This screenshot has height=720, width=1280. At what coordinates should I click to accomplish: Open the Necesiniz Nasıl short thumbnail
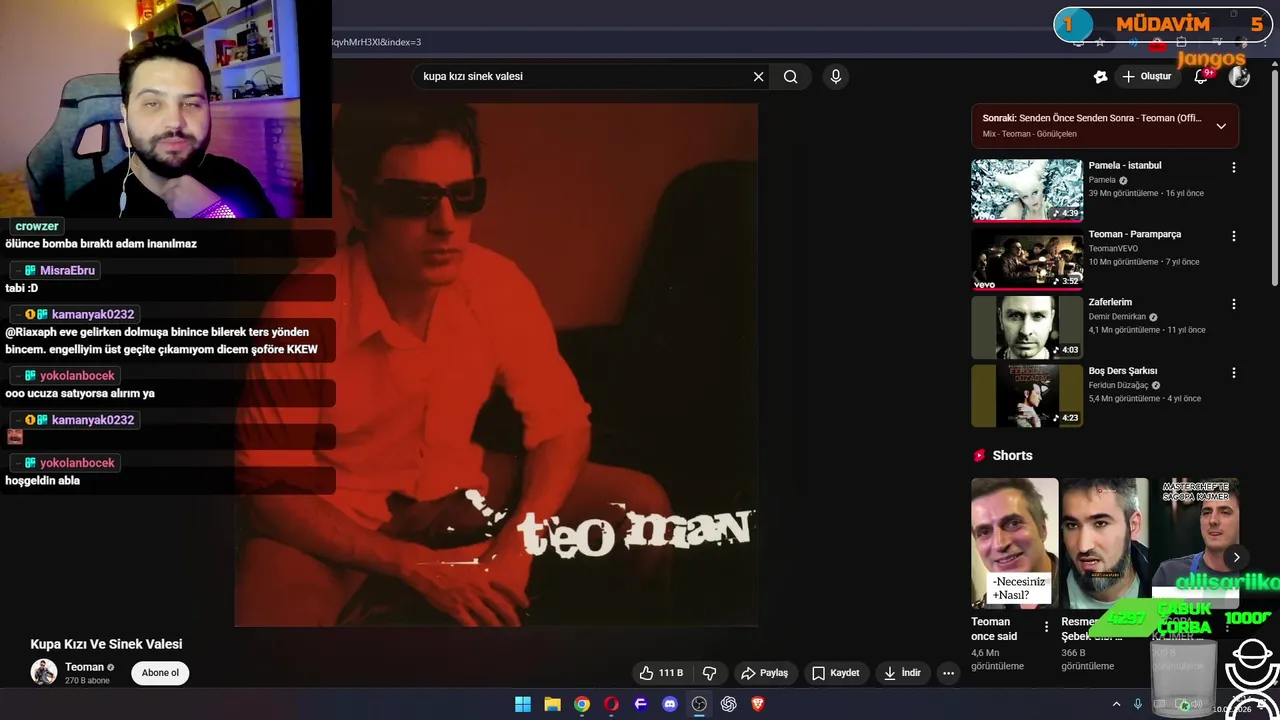coord(1014,543)
